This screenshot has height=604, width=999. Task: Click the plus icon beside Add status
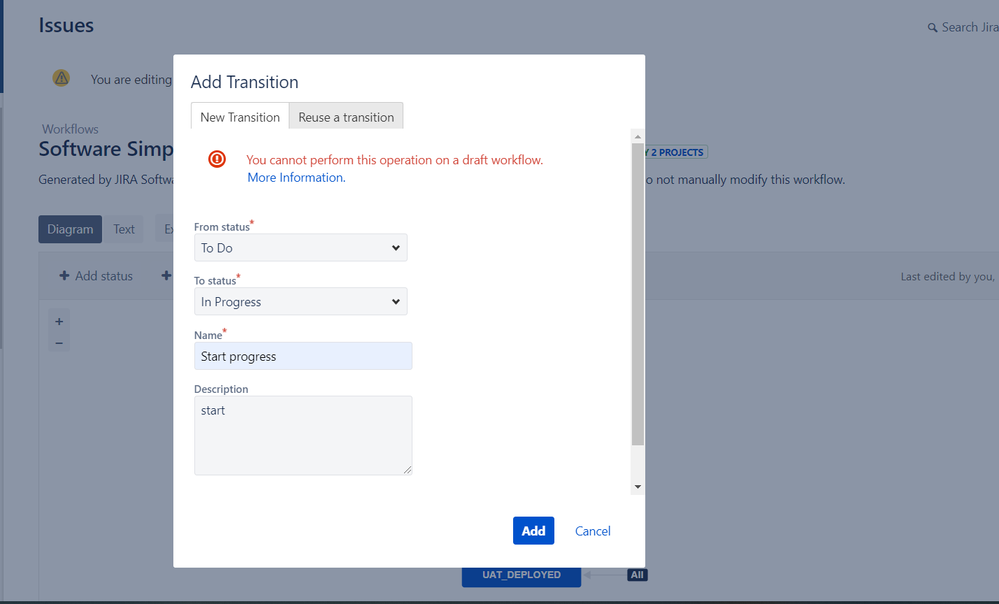tap(65, 276)
